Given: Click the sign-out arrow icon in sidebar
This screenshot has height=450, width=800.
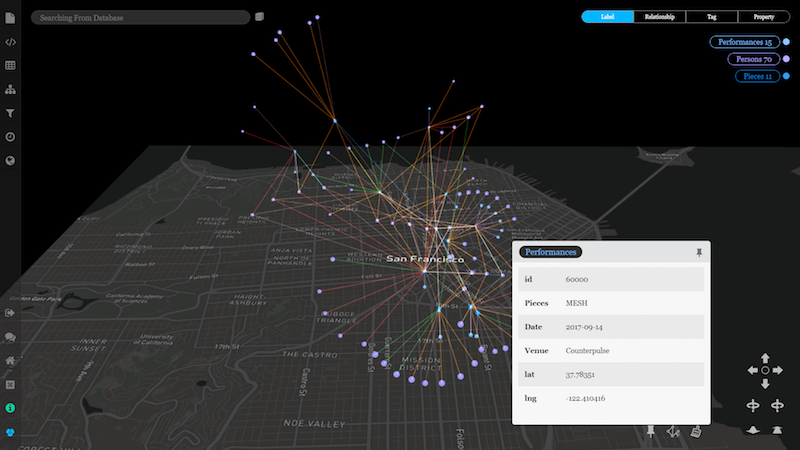Looking at the screenshot, I should point(10,313).
